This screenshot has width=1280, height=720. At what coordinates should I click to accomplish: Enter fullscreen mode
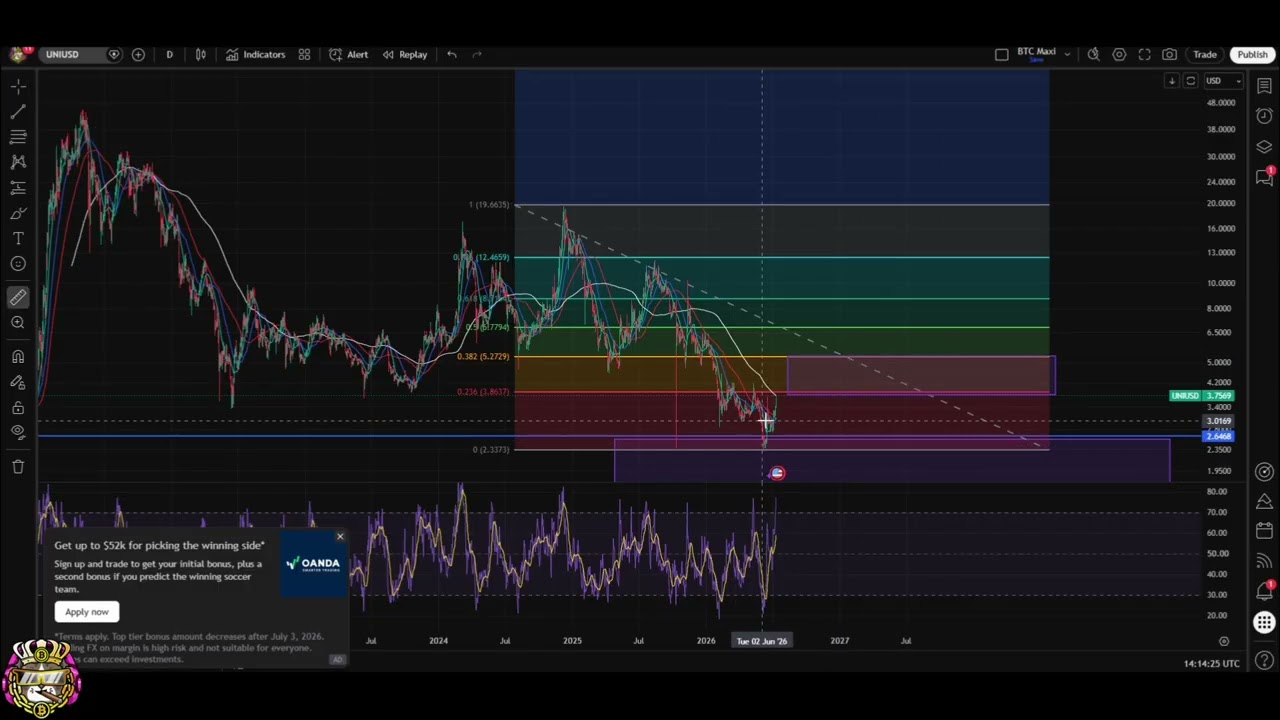(1144, 54)
